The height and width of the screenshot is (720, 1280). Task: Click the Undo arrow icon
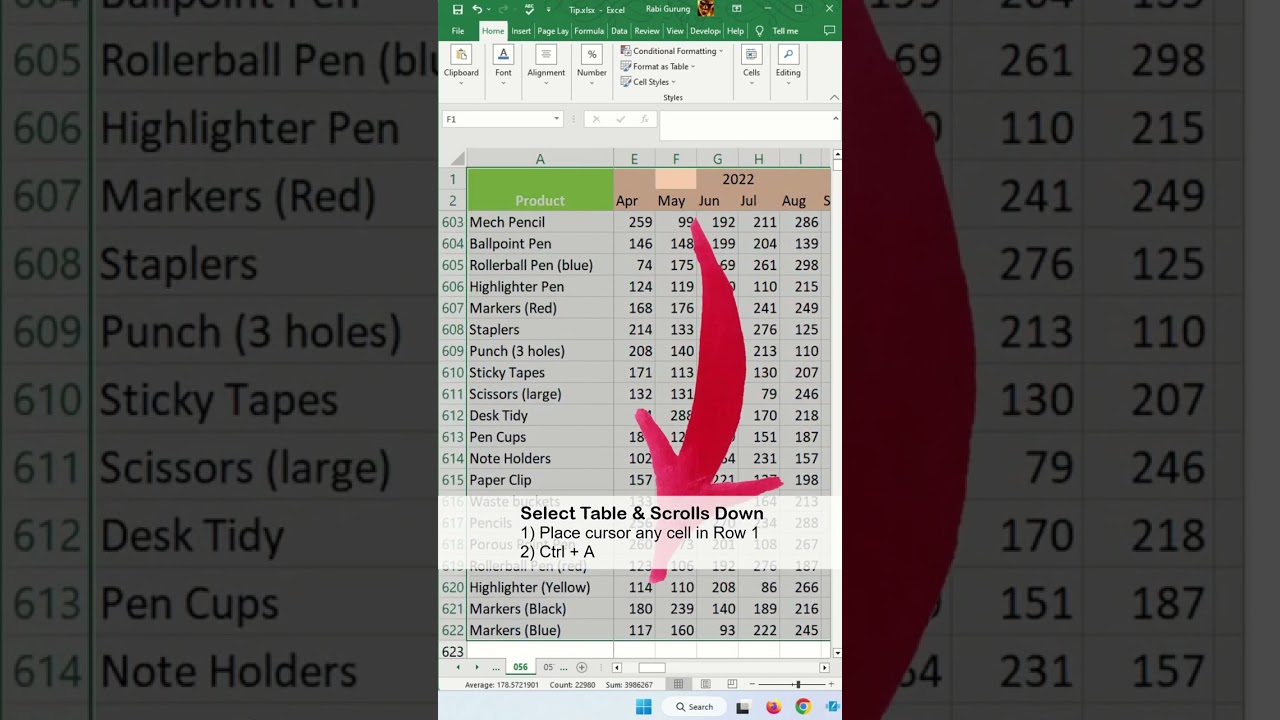[477, 10]
